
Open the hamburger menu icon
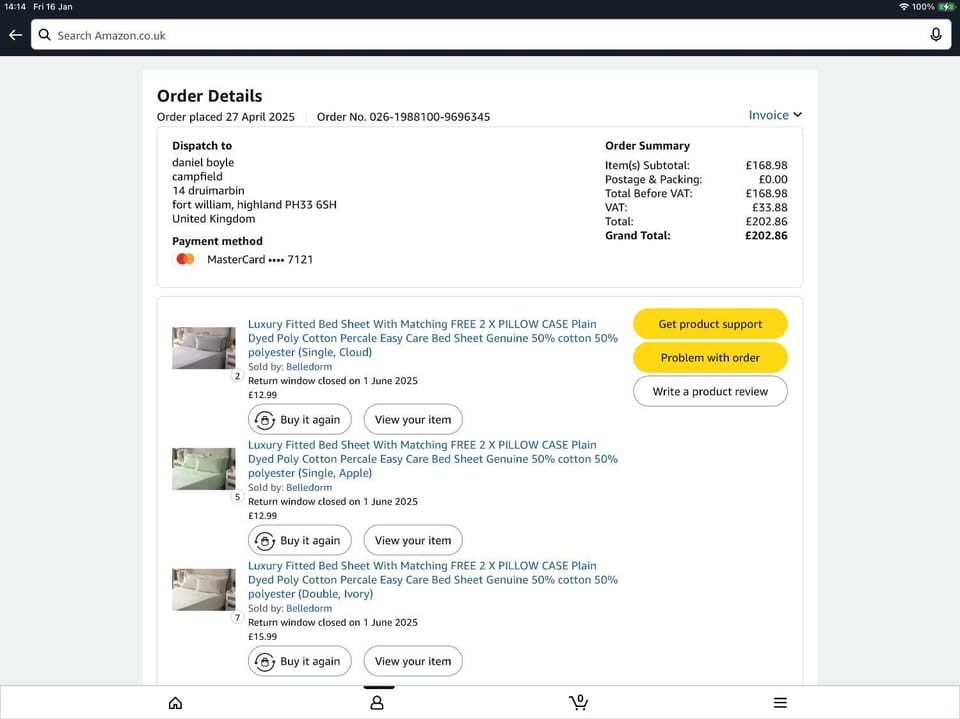click(x=780, y=703)
